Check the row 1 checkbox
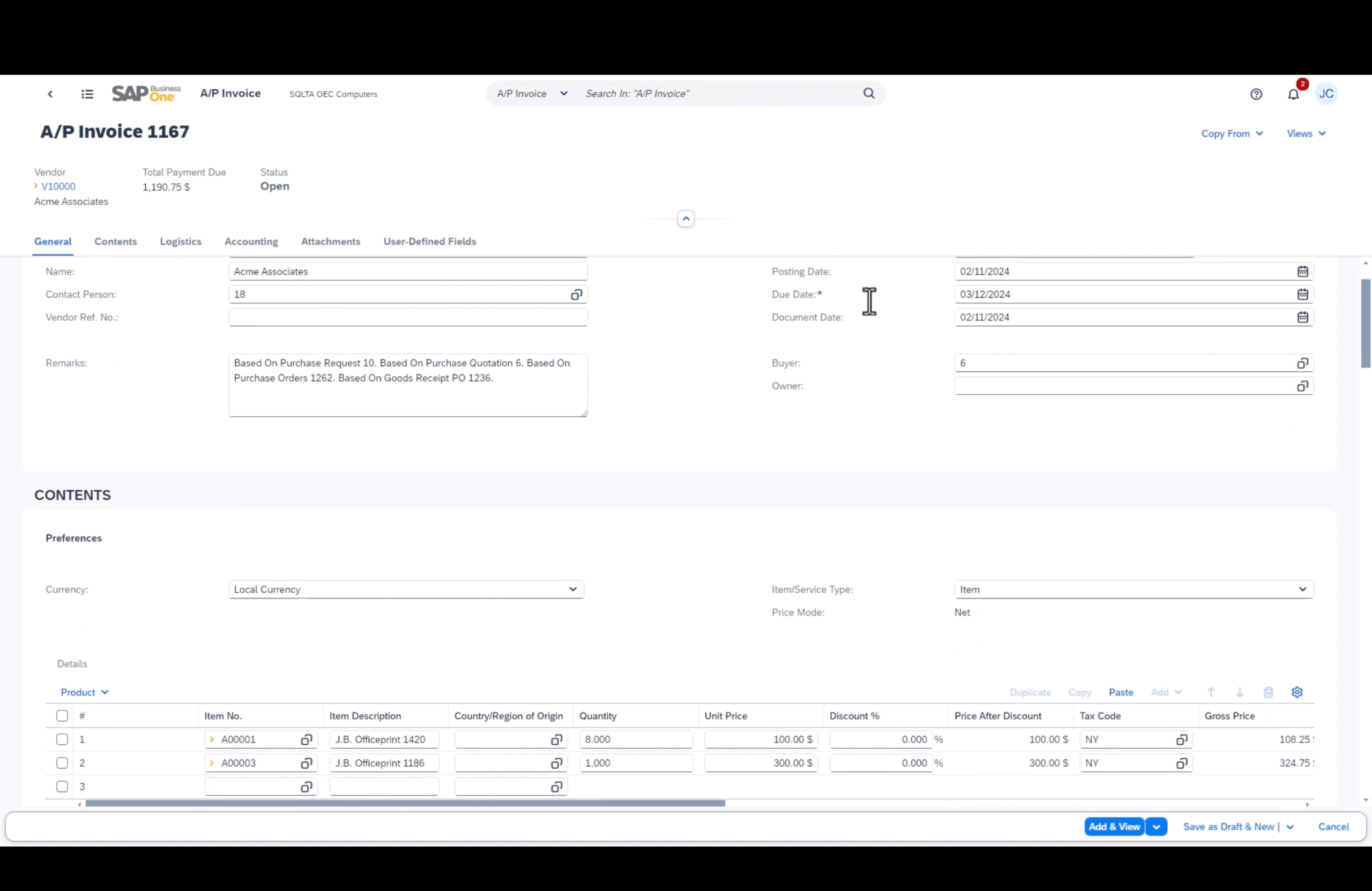 pyautogui.click(x=62, y=739)
